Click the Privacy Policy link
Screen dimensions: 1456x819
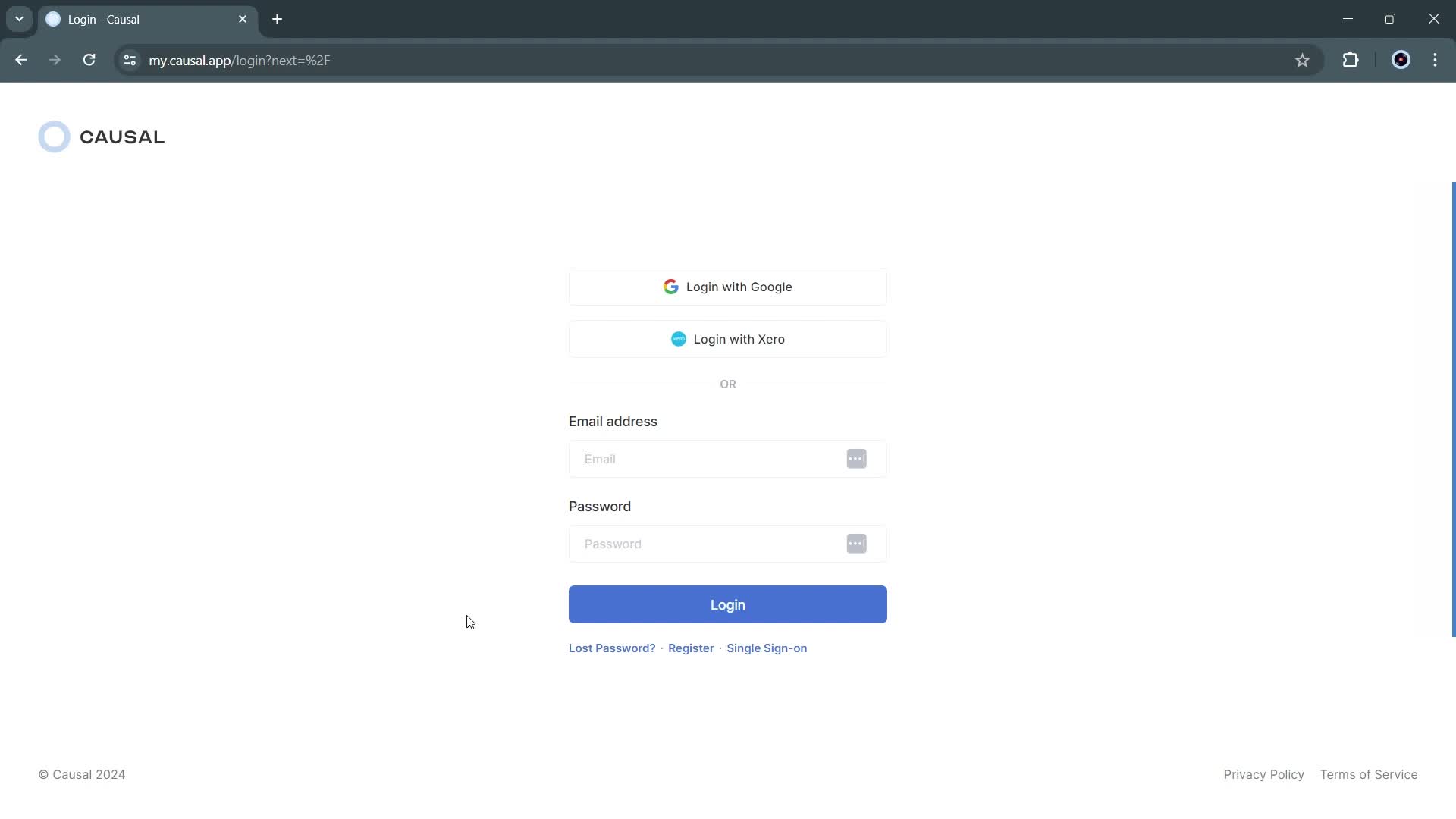point(1264,775)
